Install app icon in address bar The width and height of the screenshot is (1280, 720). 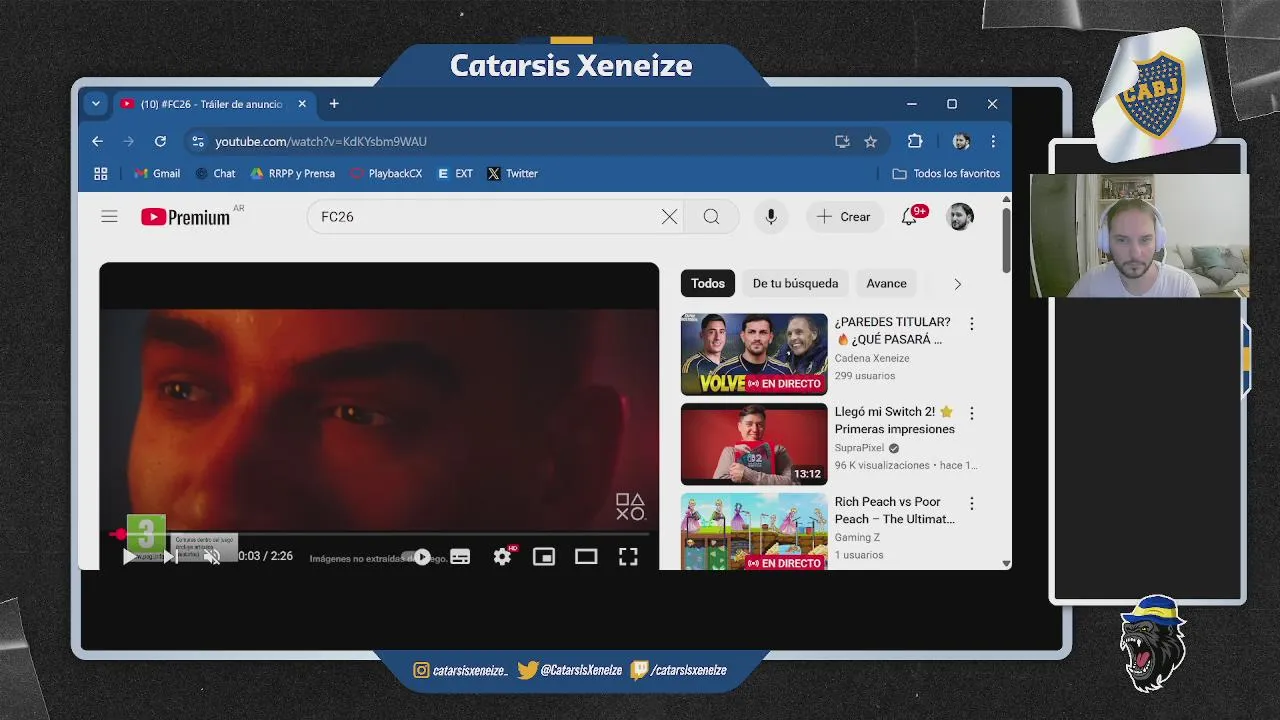[x=842, y=142]
